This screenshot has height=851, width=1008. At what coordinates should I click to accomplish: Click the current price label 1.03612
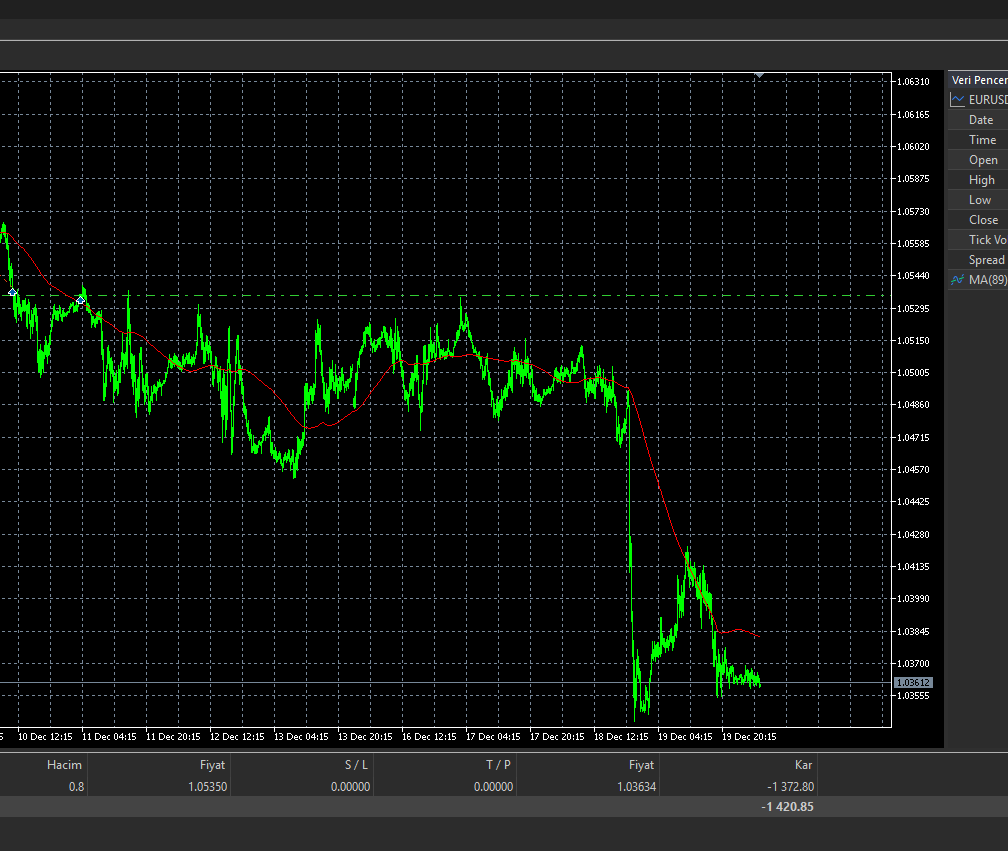point(913,683)
